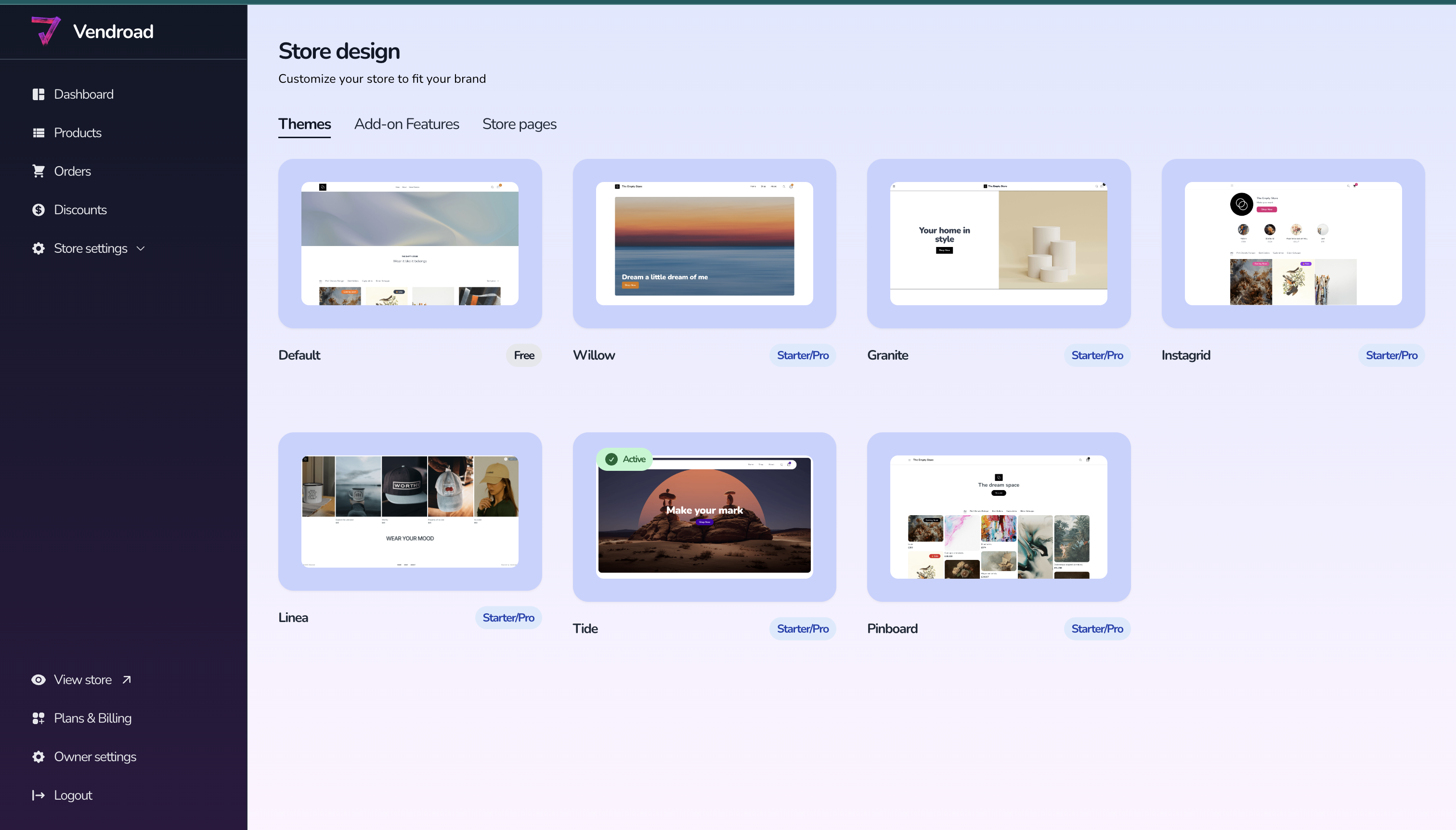Click the Orders cart icon
This screenshot has height=830, width=1456.
point(38,171)
